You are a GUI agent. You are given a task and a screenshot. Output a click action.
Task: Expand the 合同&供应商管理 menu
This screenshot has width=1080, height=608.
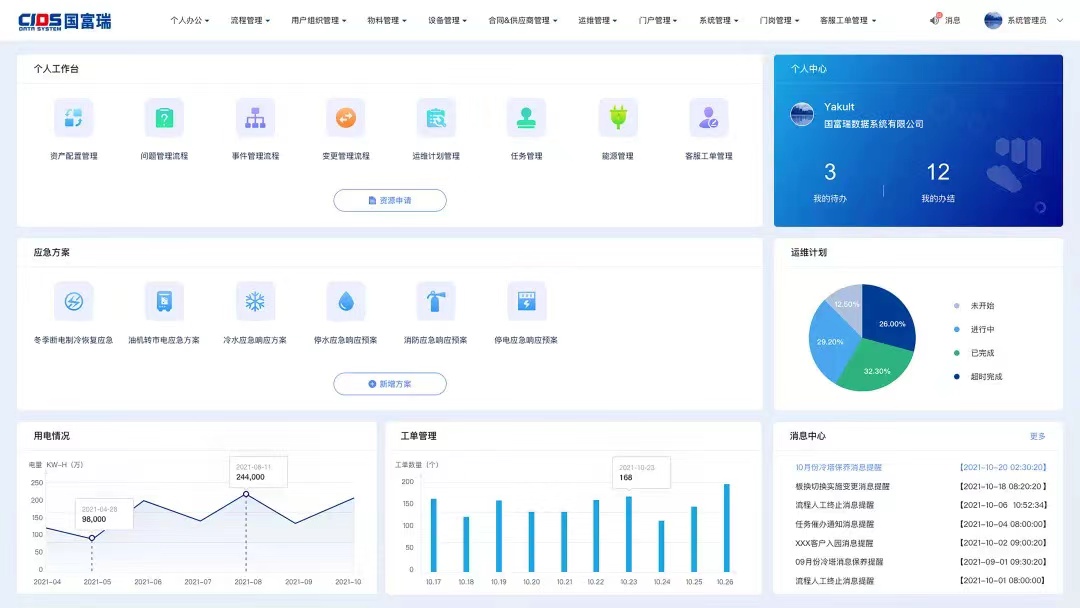pos(523,21)
